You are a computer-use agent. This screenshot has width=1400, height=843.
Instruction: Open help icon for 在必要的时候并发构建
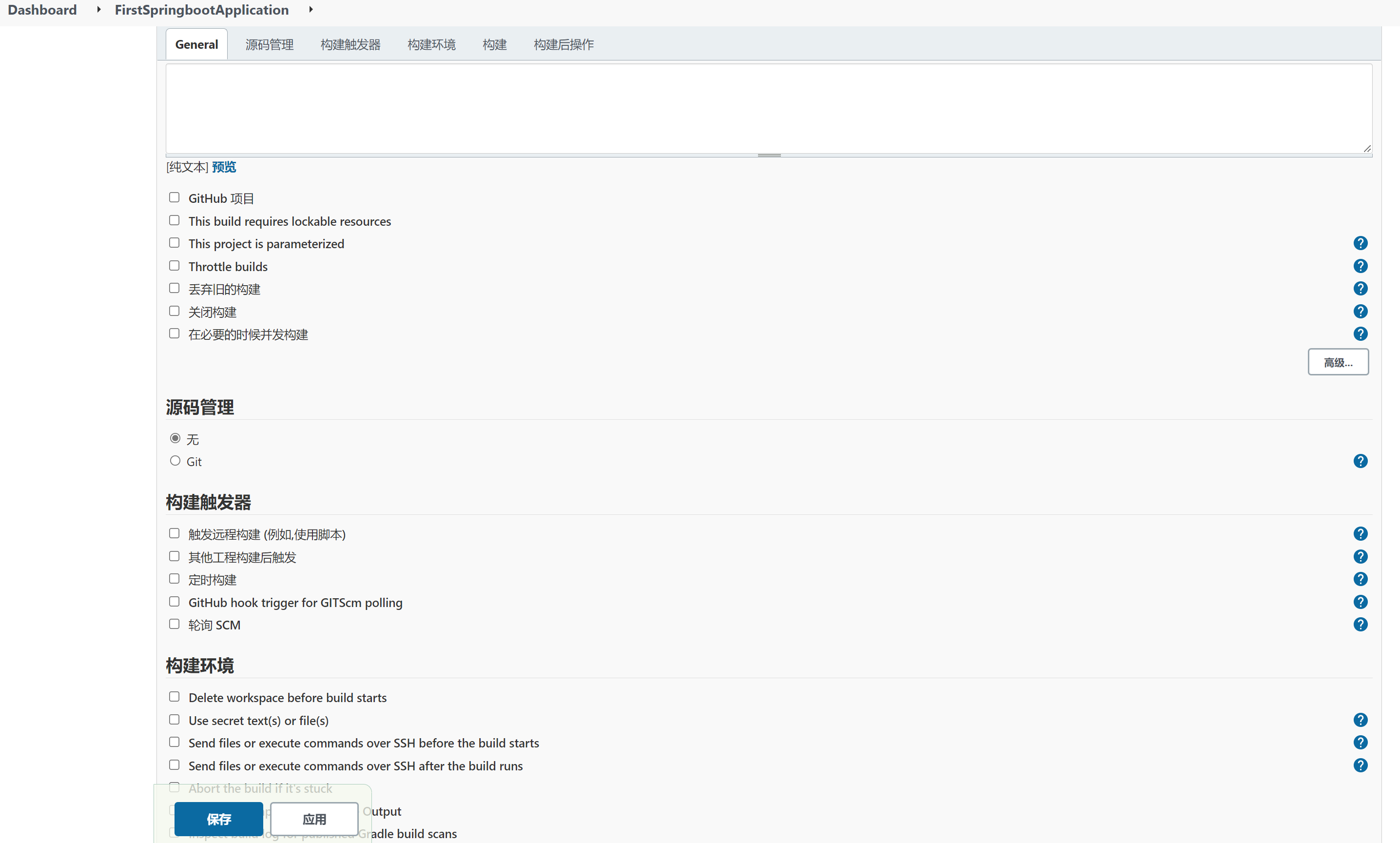pyautogui.click(x=1360, y=333)
